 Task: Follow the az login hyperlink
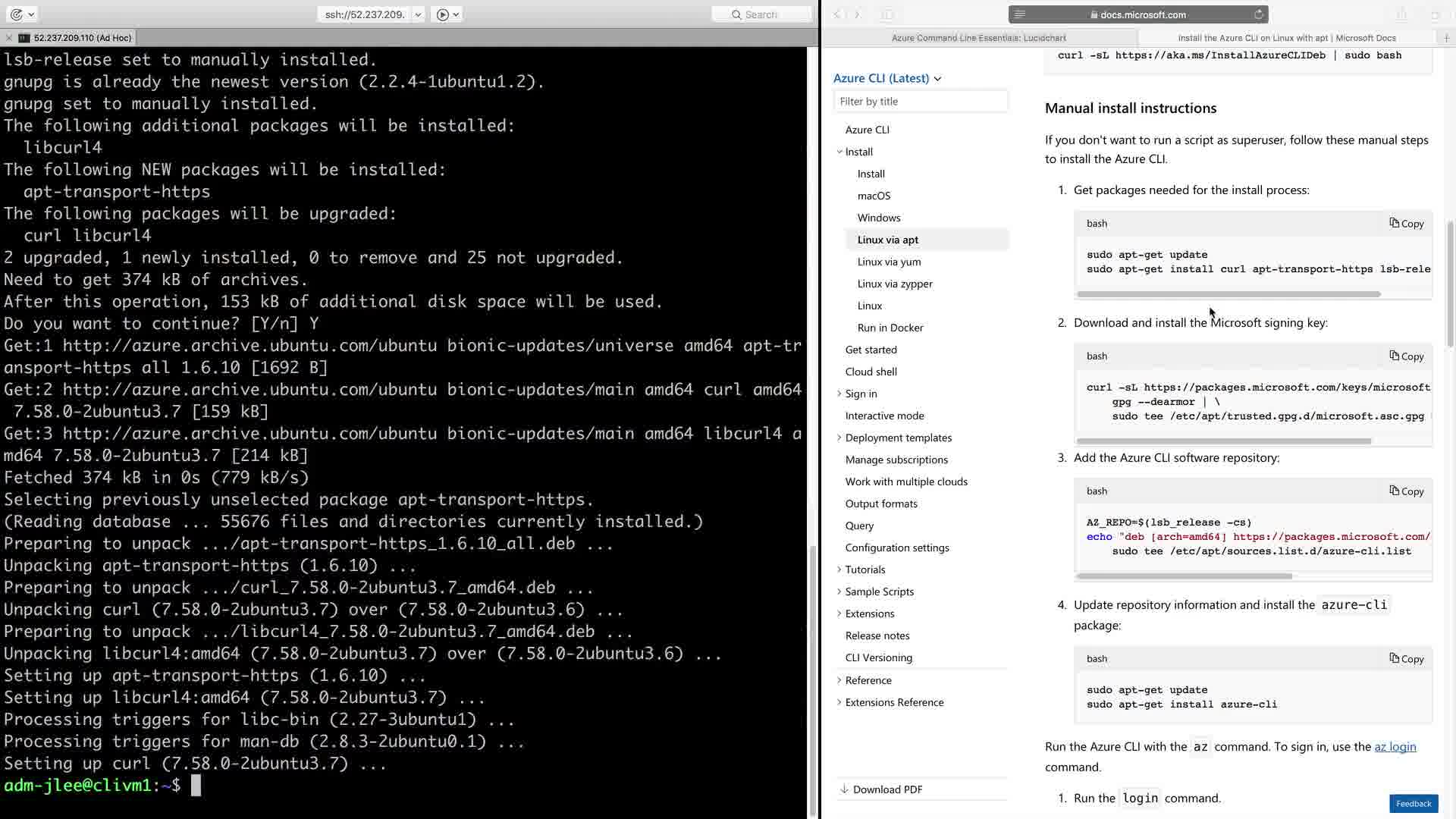1395,747
